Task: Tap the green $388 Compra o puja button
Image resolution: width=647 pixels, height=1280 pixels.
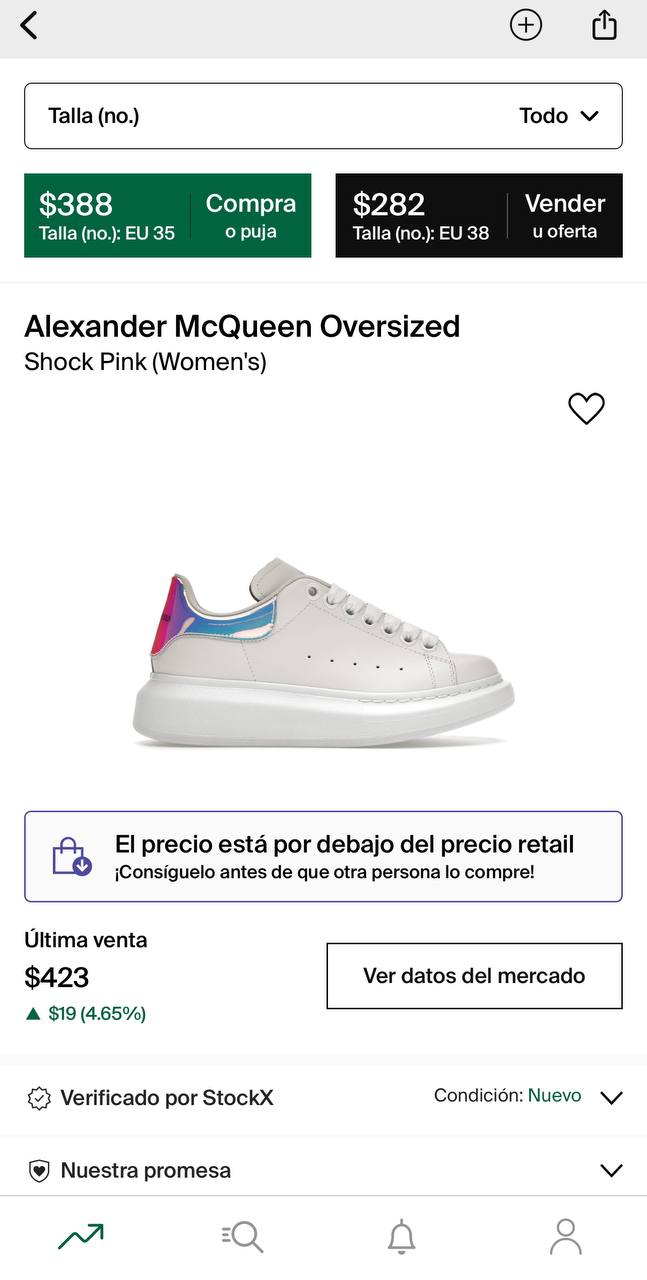Action: [168, 216]
